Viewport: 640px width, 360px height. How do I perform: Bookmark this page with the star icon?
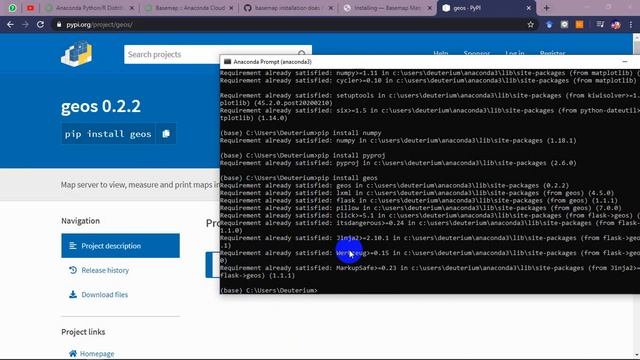coord(530,24)
